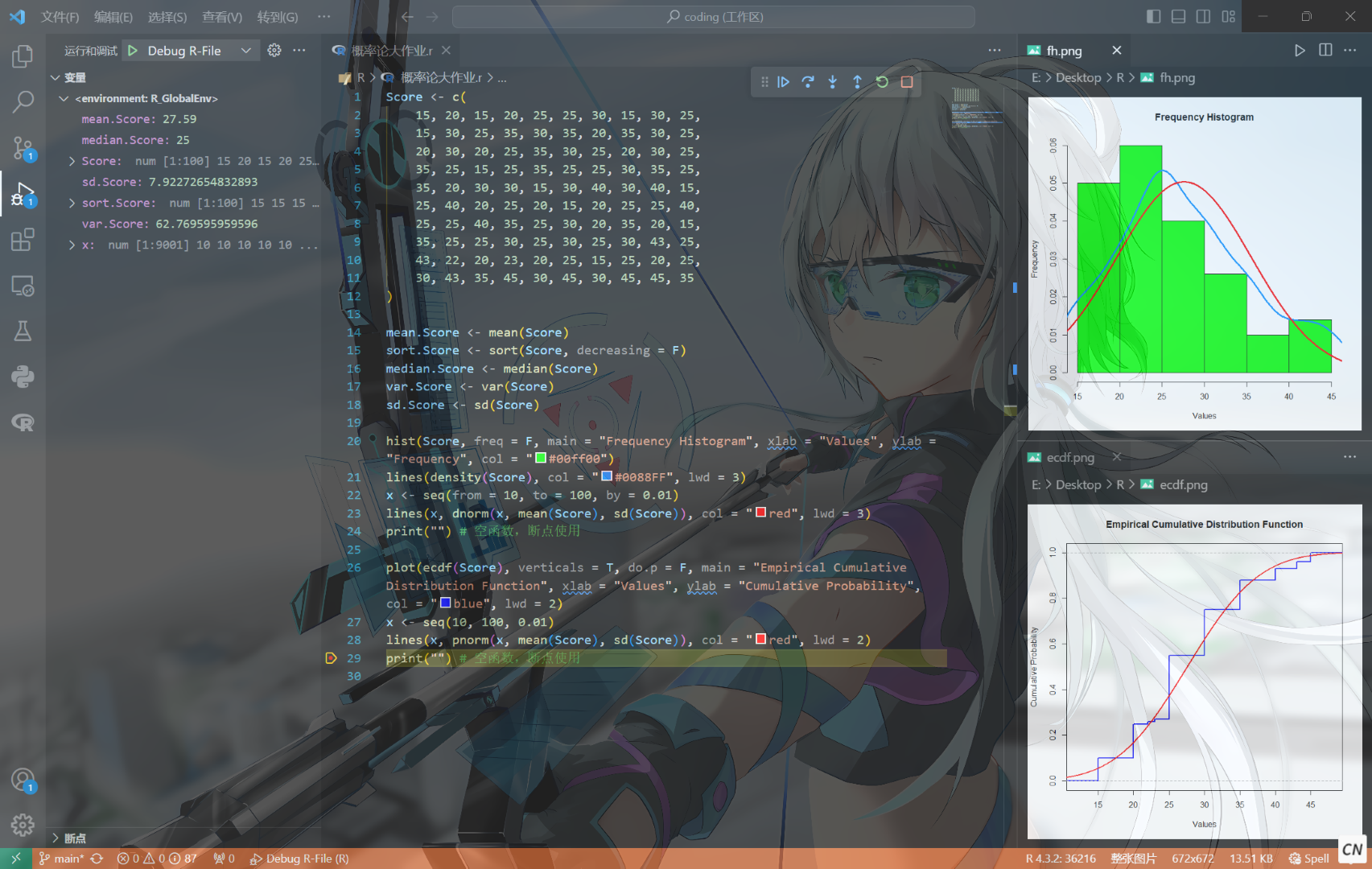Expand the 断点 breakpoints section
Screen dimensions: 1372x869
click(55, 838)
